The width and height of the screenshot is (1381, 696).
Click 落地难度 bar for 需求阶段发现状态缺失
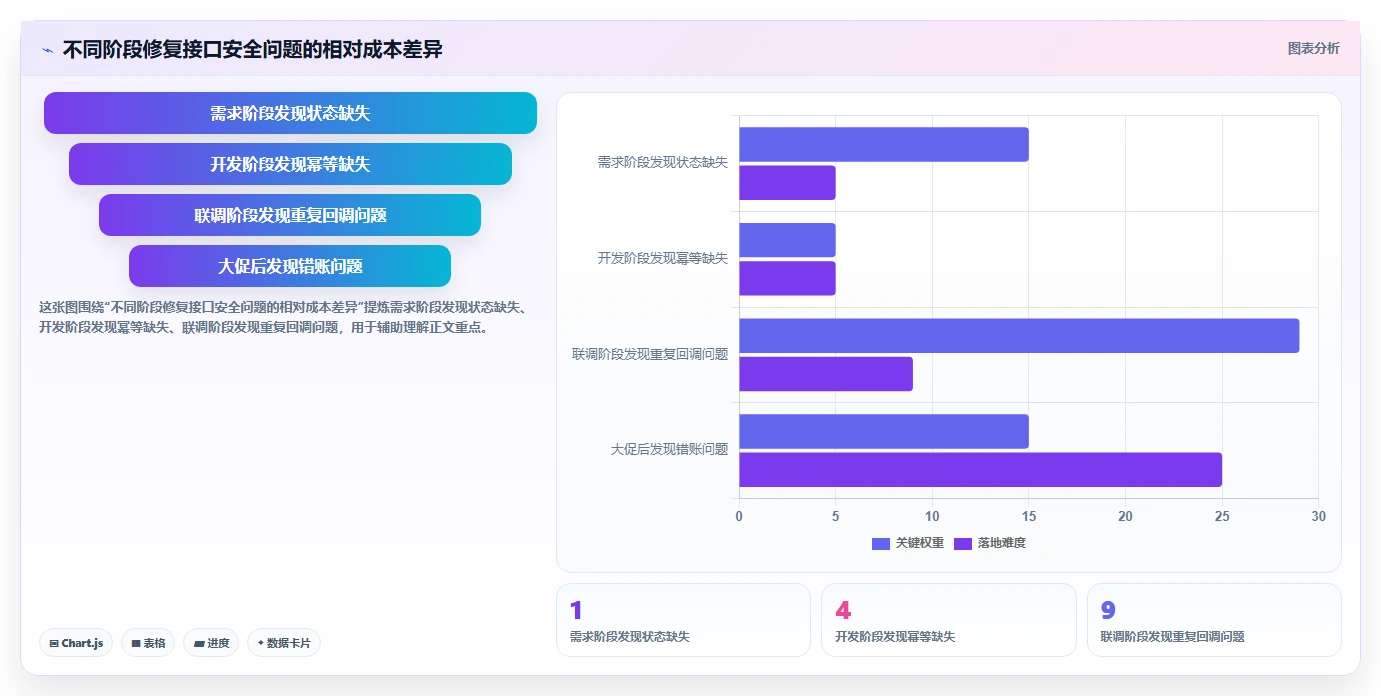pyautogui.click(x=787, y=183)
